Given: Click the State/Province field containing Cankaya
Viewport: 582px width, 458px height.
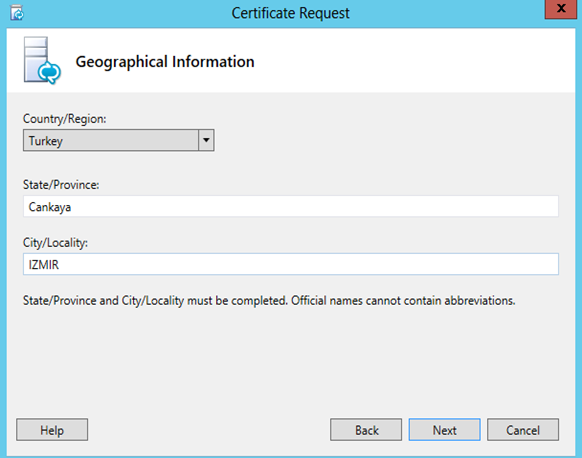Looking at the screenshot, I should click(x=291, y=206).
